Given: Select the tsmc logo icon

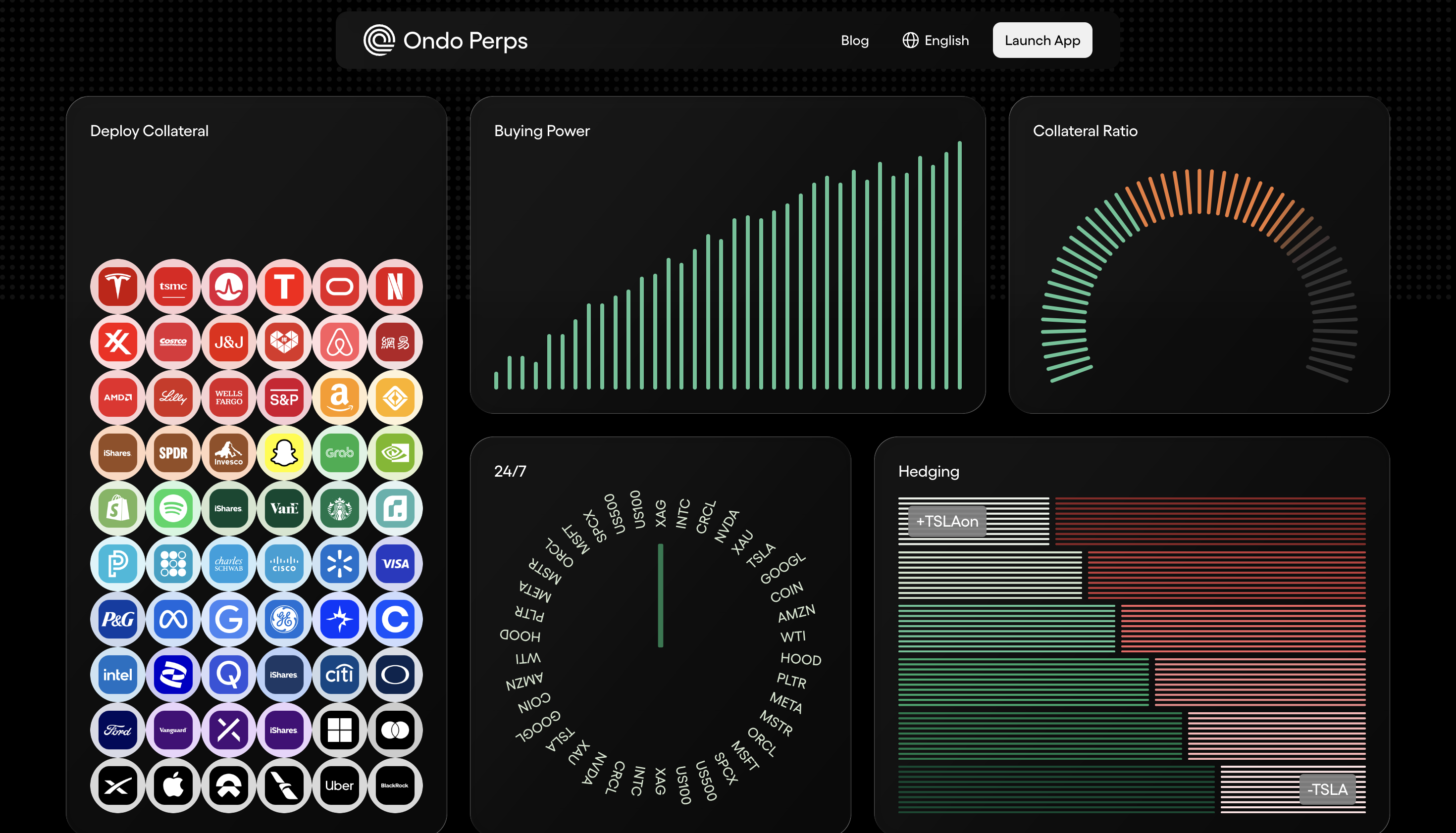Looking at the screenshot, I should tap(173, 286).
